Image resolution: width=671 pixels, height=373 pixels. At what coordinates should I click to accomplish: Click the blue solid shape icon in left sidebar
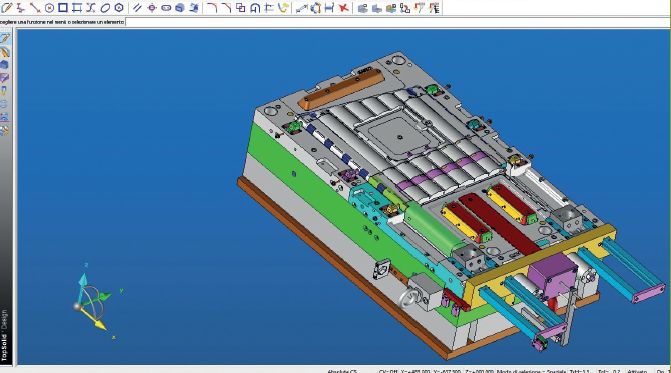tap(5, 65)
